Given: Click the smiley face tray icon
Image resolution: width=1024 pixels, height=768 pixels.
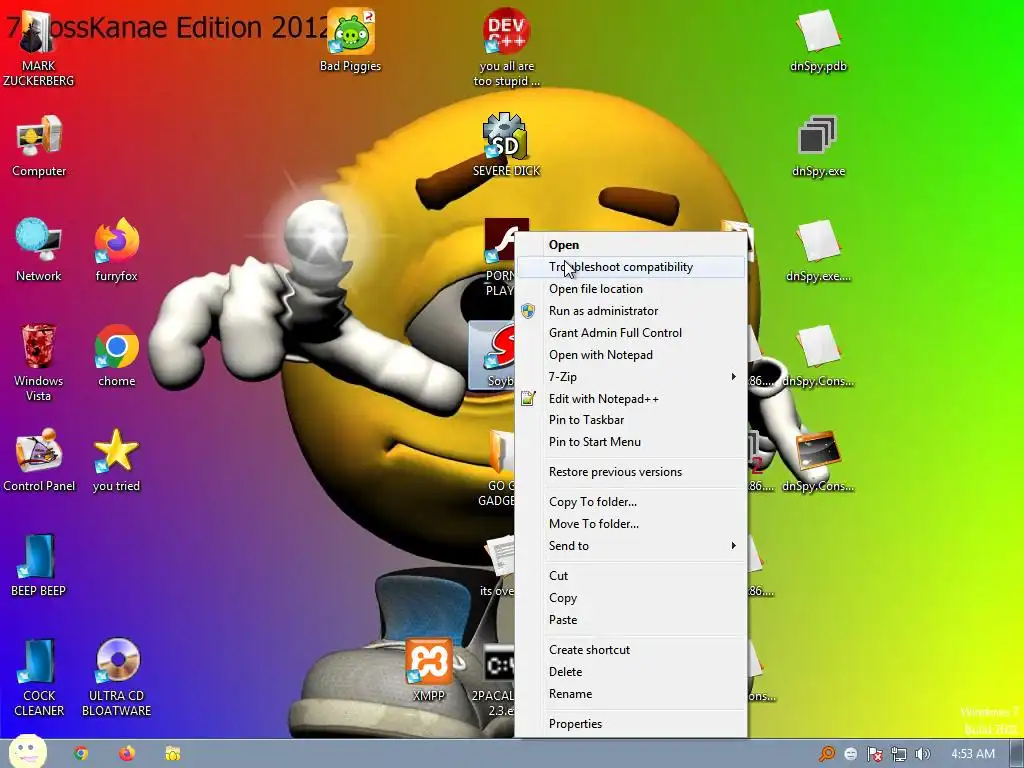Looking at the screenshot, I should [x=850, y=754].
